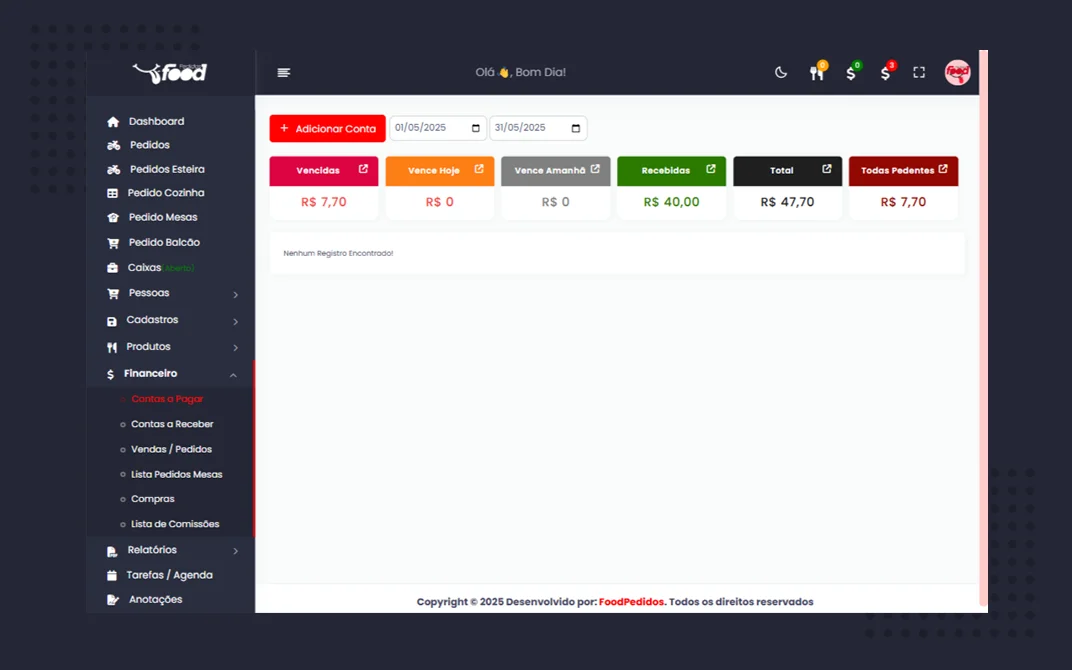Expand the Produtos submenu chevron

pos(235,348)
